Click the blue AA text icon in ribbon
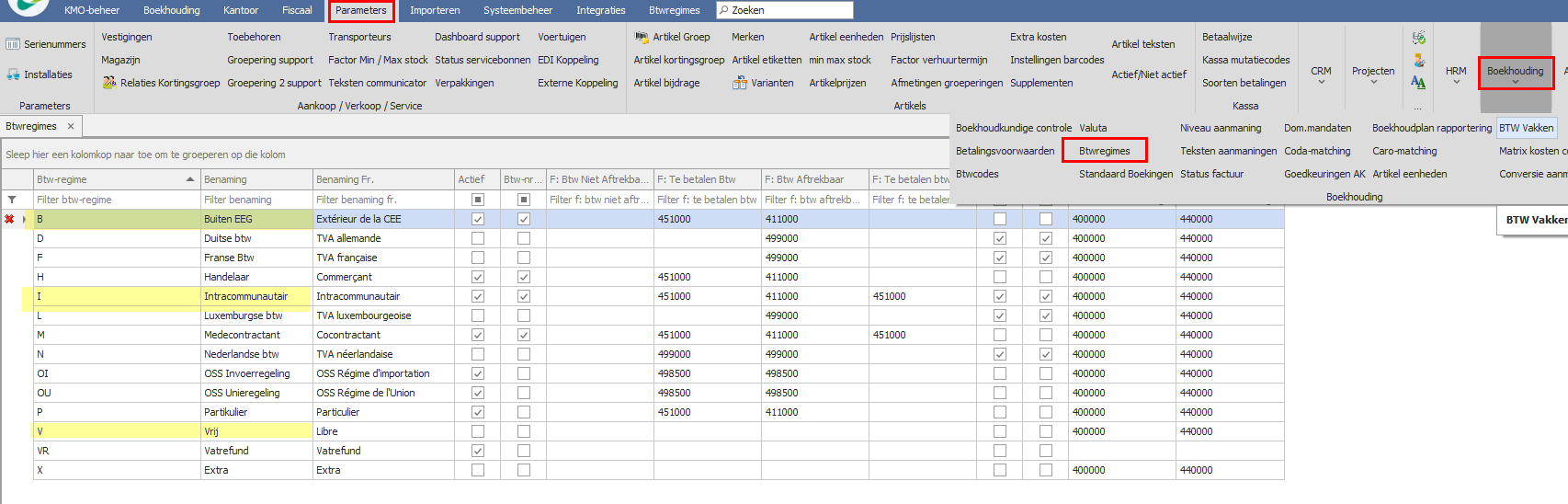Image resolution: width=1568 pixels, height=504 pixels. tap(1418, 83)
